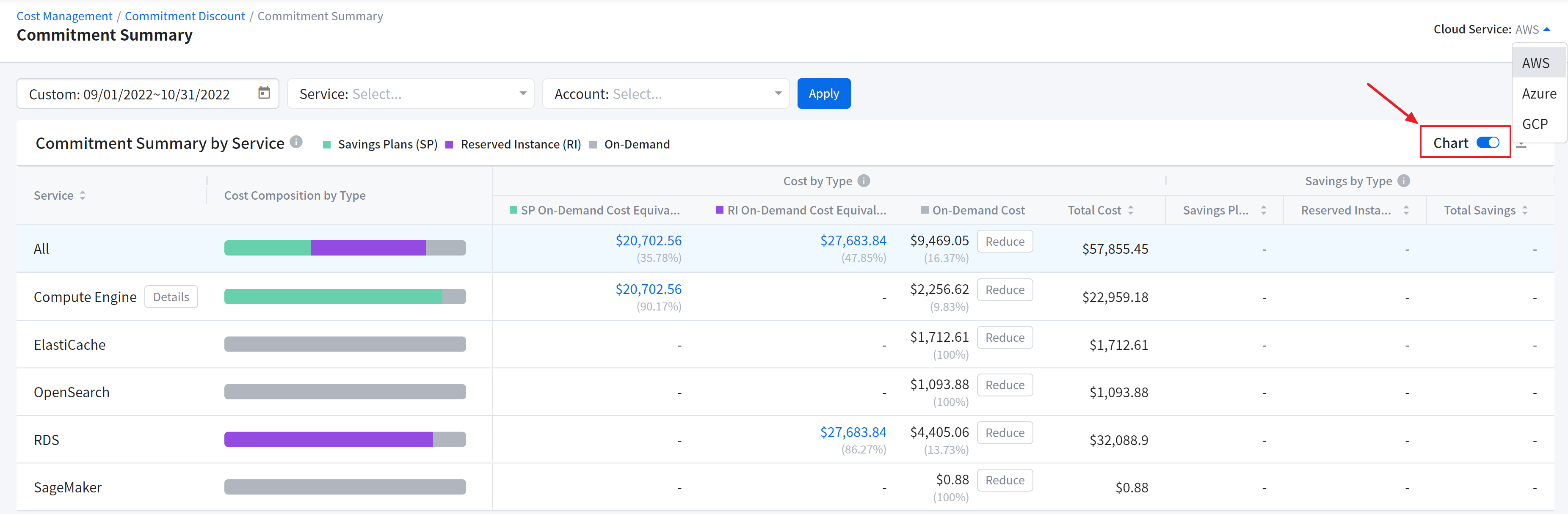Sort by Total Cost column
This screenshot has width=1568, height=514.
pos(1130,211)
